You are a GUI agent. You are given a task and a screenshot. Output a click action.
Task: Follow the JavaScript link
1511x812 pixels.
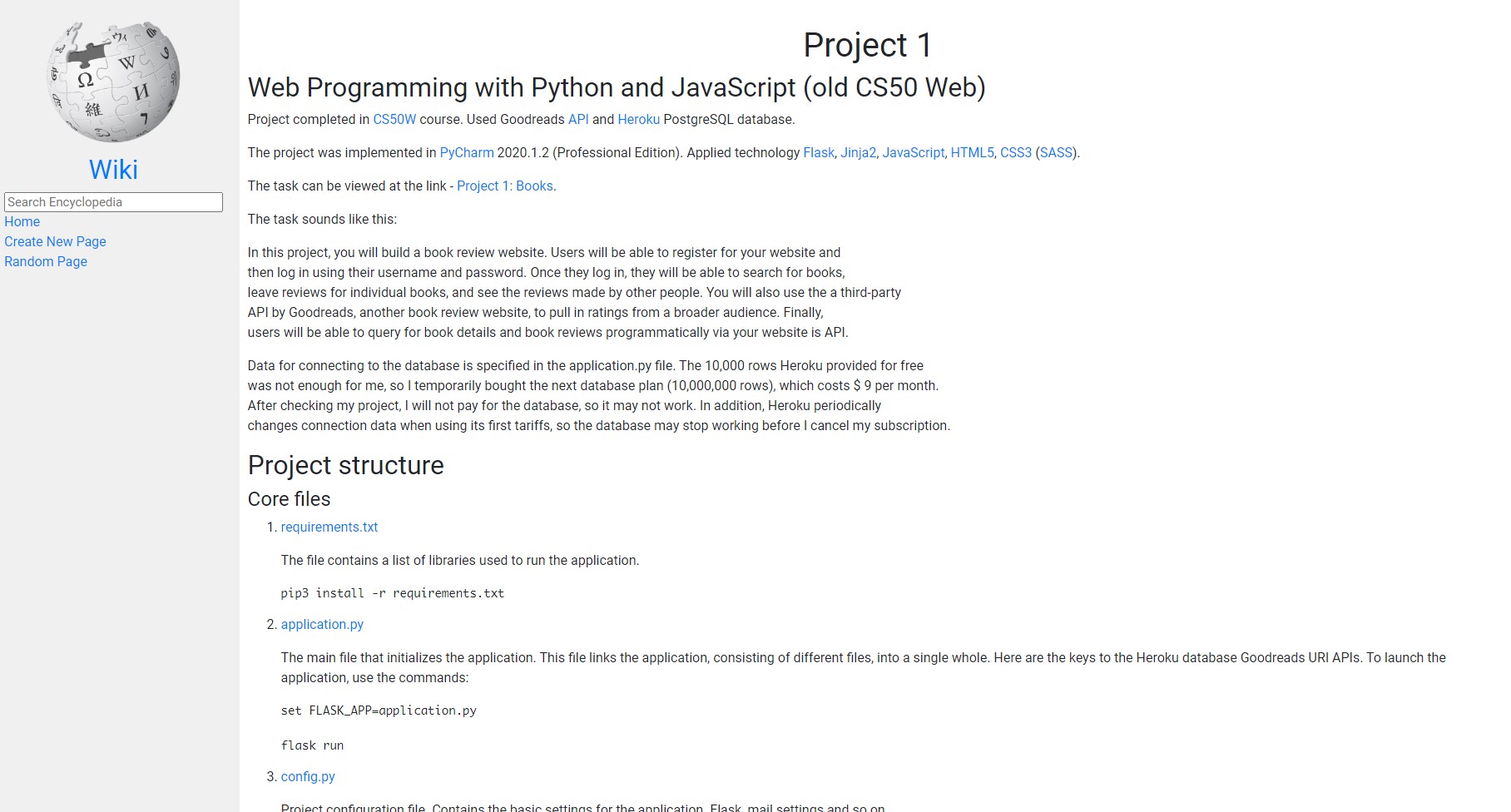tap(913, 153)
